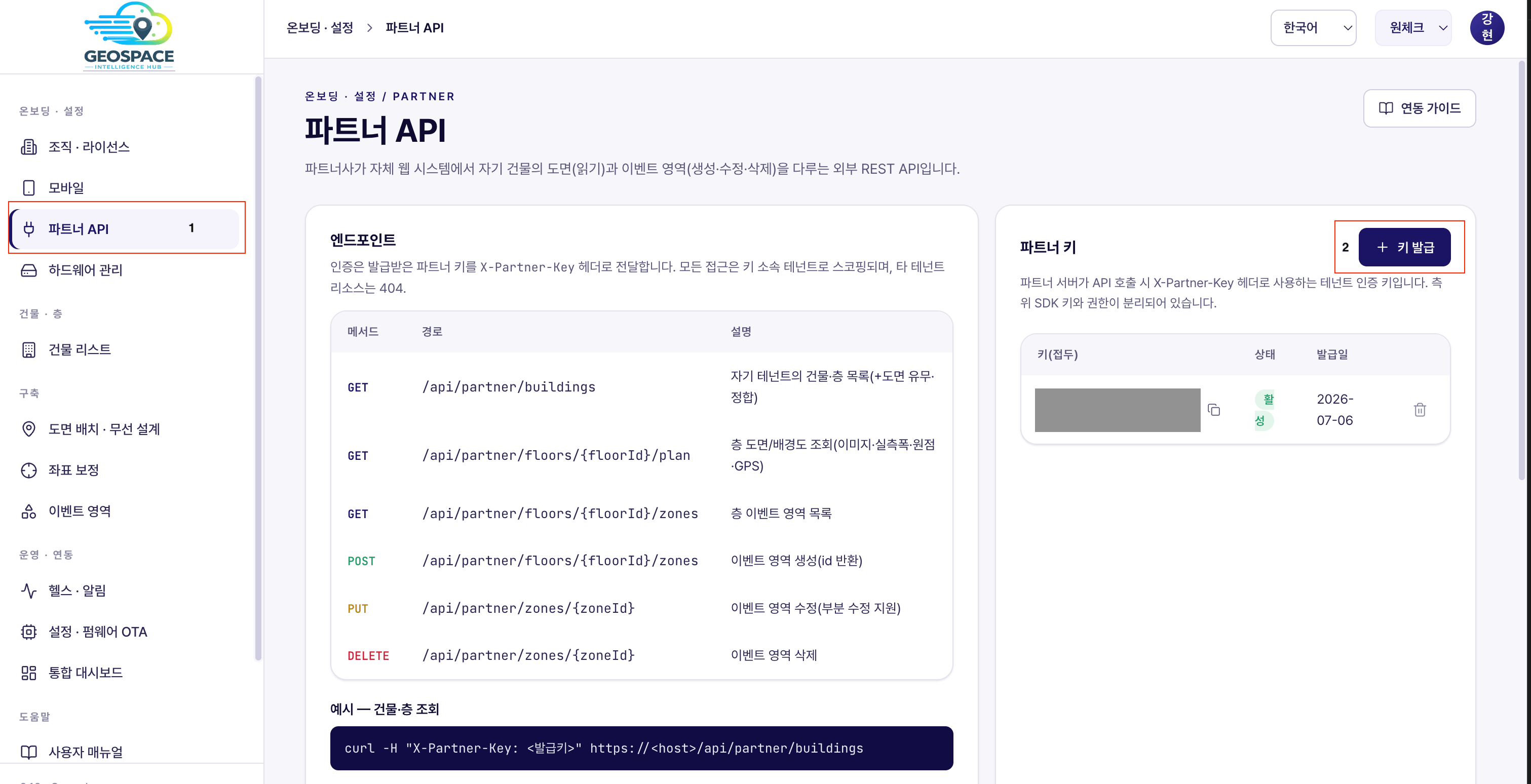Open 도면 배치 · 무선 설계 page

(125, 429)
